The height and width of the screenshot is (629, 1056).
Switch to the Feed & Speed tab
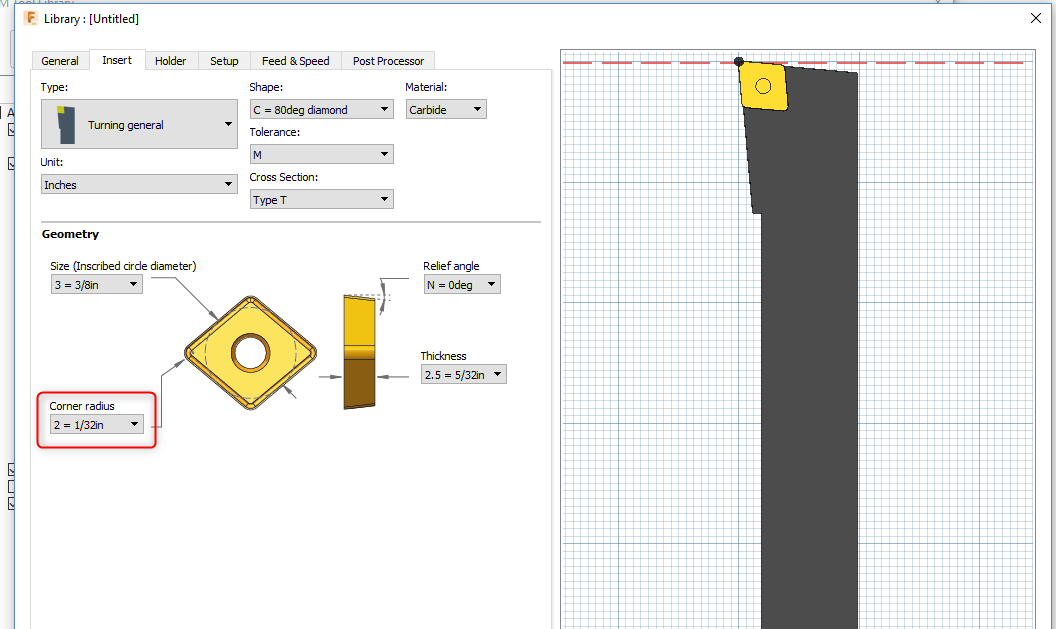295,60
